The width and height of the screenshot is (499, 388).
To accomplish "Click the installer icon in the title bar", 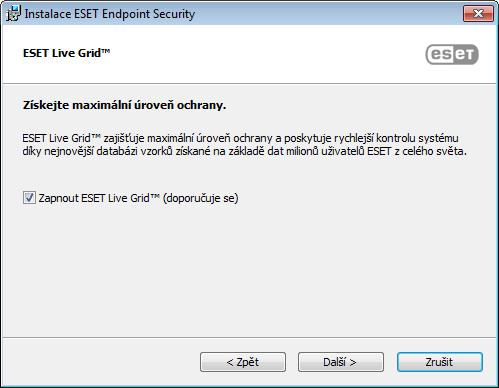I will point(13,13).
